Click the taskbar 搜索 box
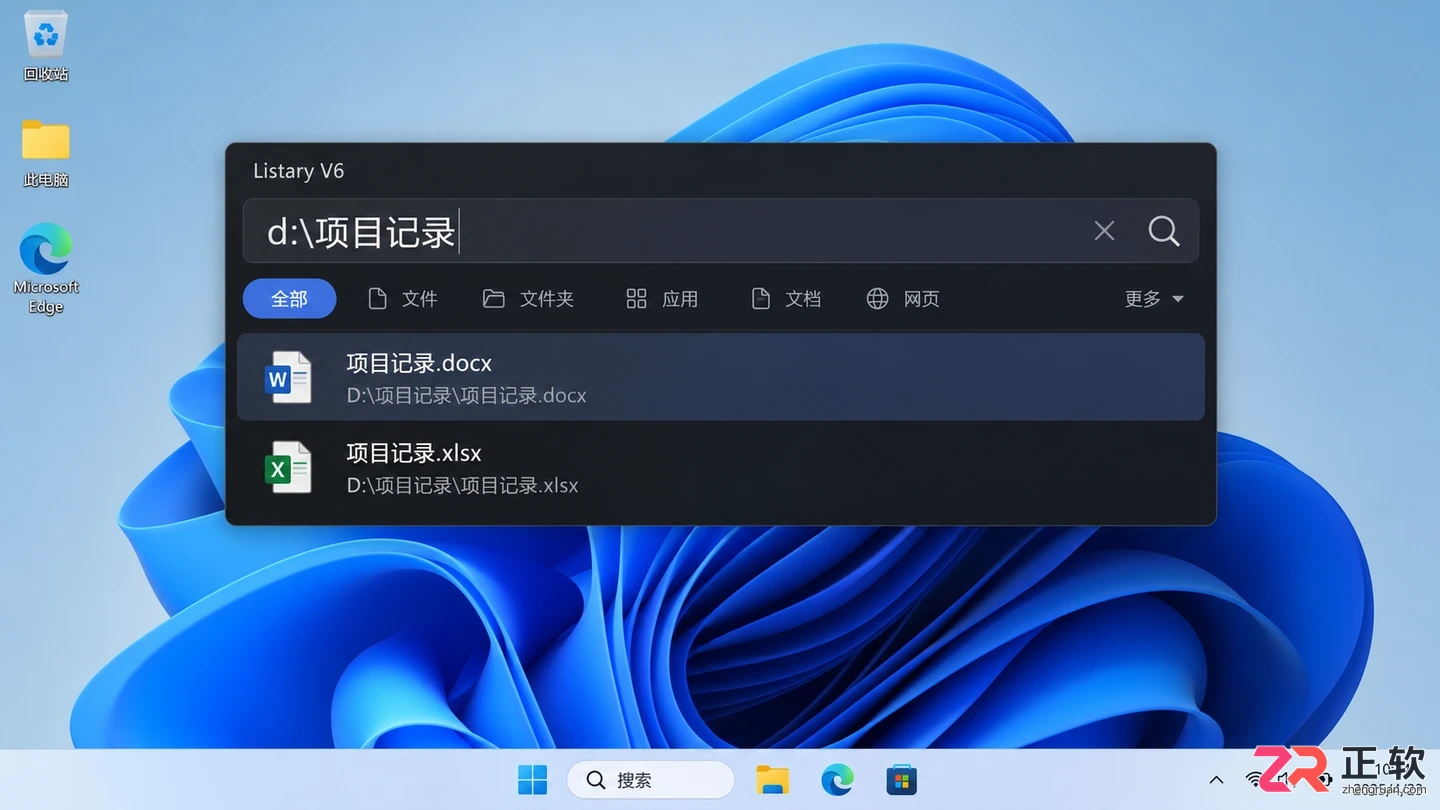 click(x=650, y=780)
